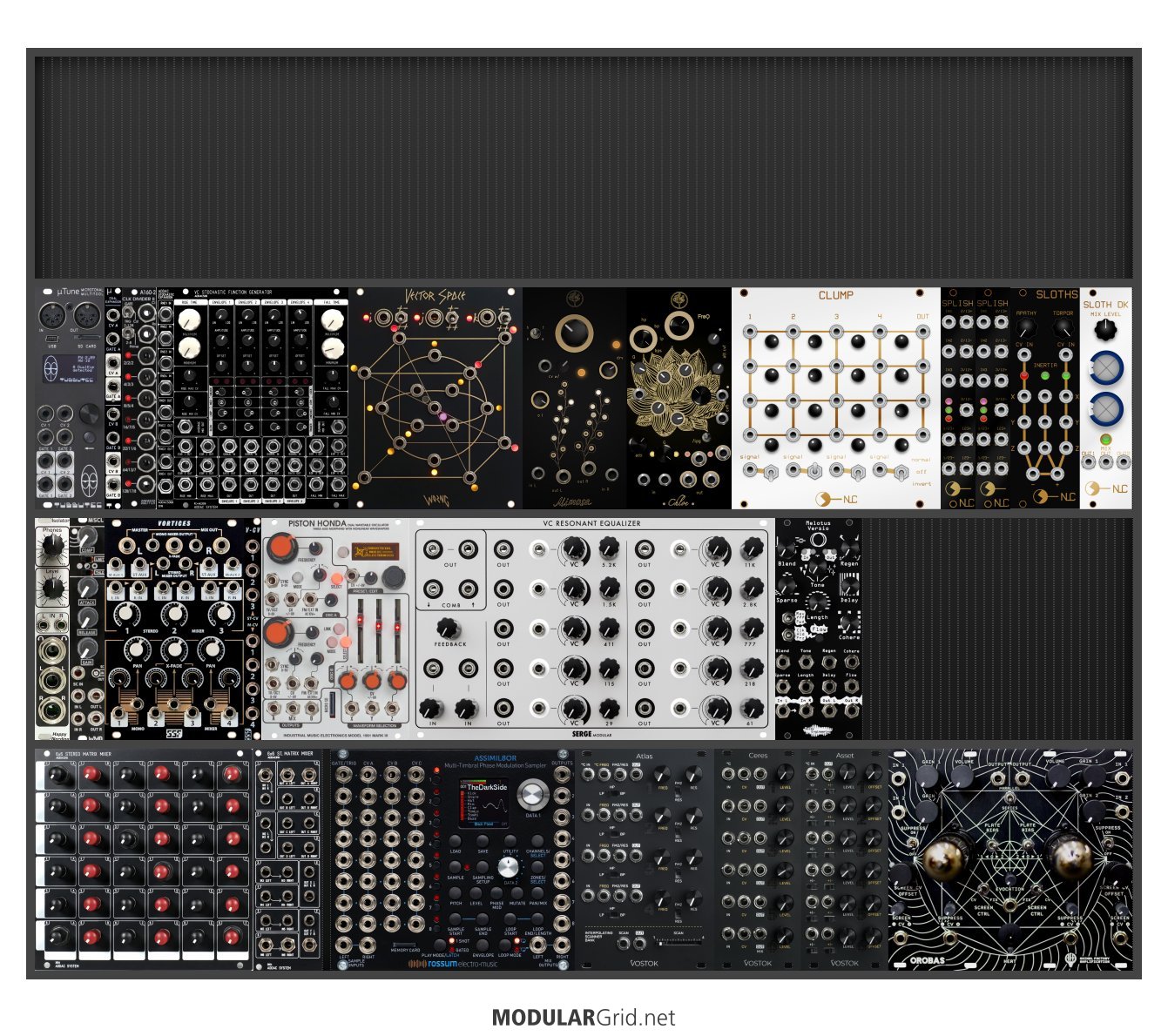Click the MASTER L output jack on Vortices

click(x=127, y=546)
